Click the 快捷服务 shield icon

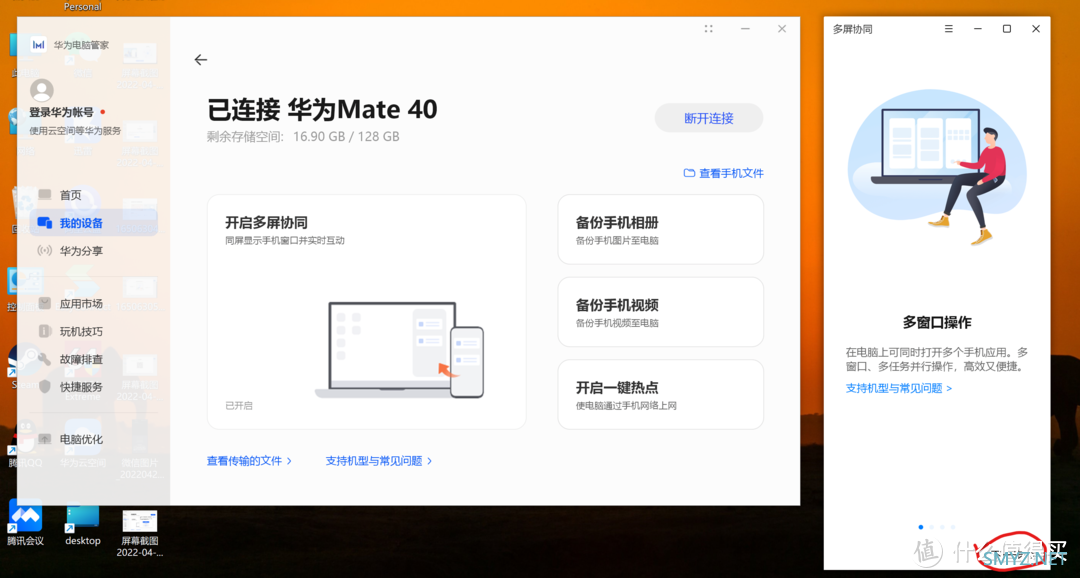pos(45,386)
